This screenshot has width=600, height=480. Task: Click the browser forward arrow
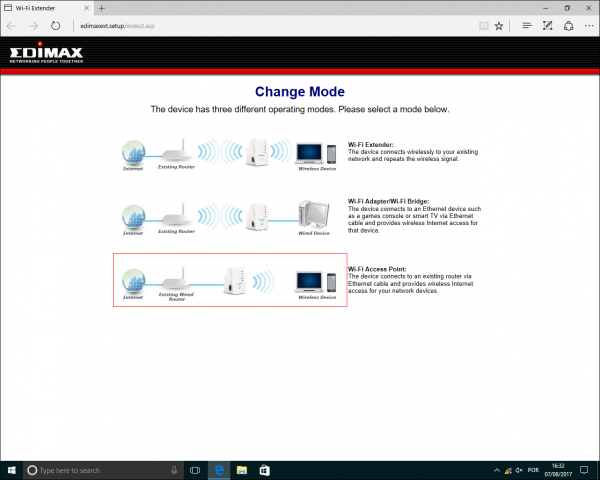[x=34, y=26]
